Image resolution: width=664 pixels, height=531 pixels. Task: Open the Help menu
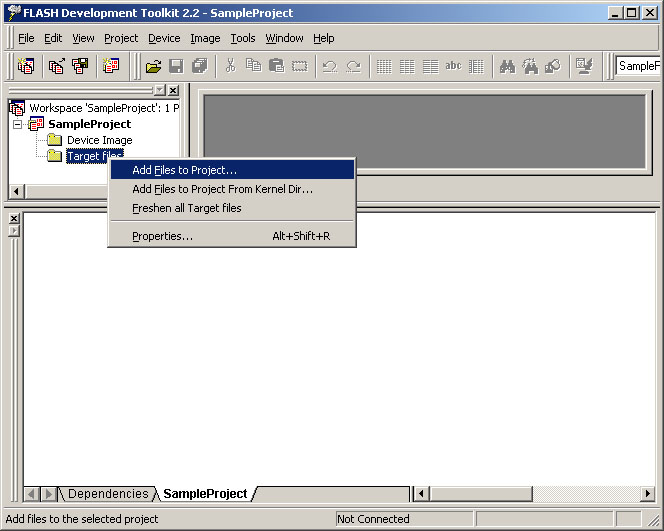[324, 38]
